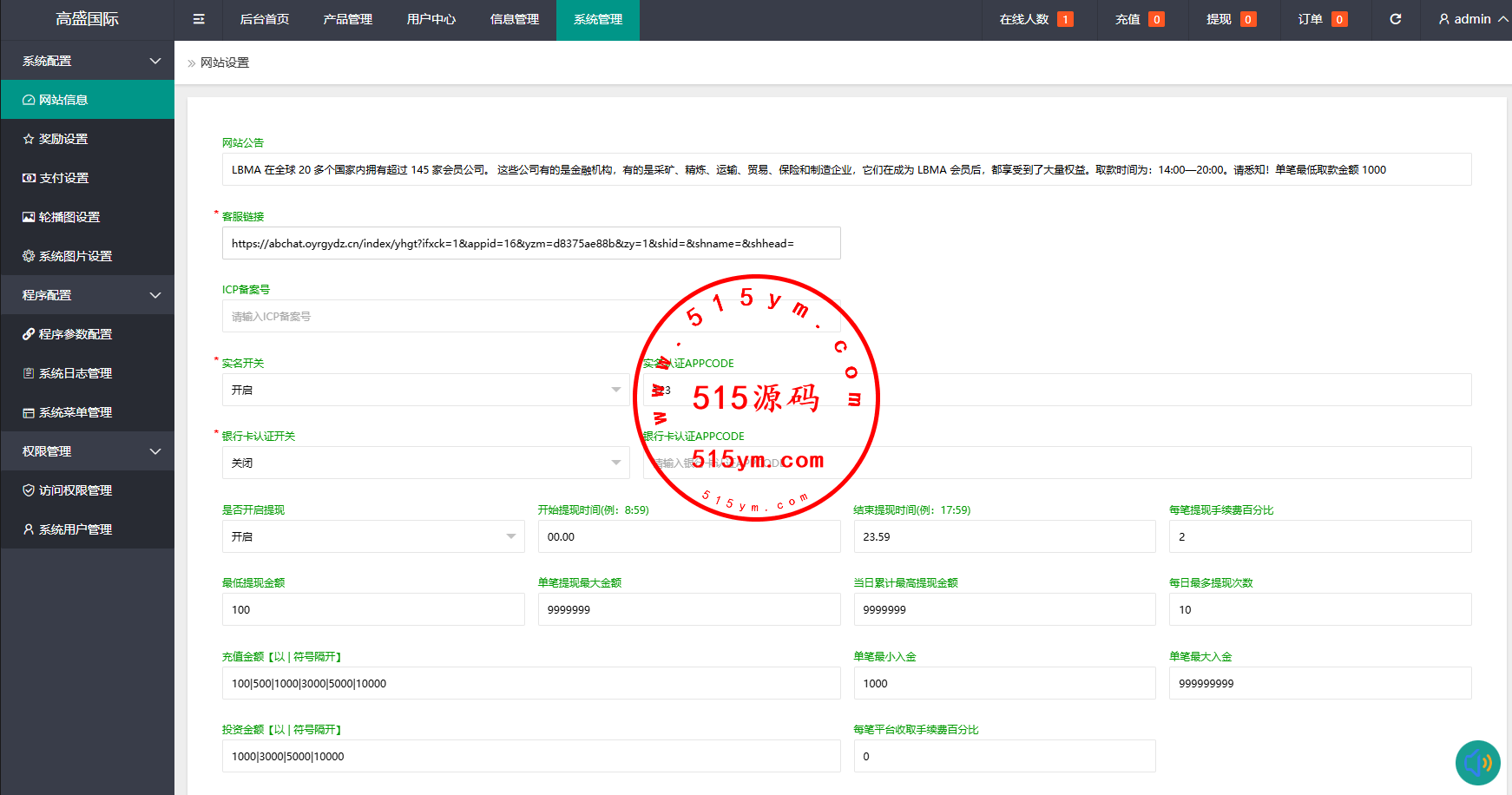Click the 在线人数 counter link
Screen dimensions: 1512x795
pos(1035,19)
